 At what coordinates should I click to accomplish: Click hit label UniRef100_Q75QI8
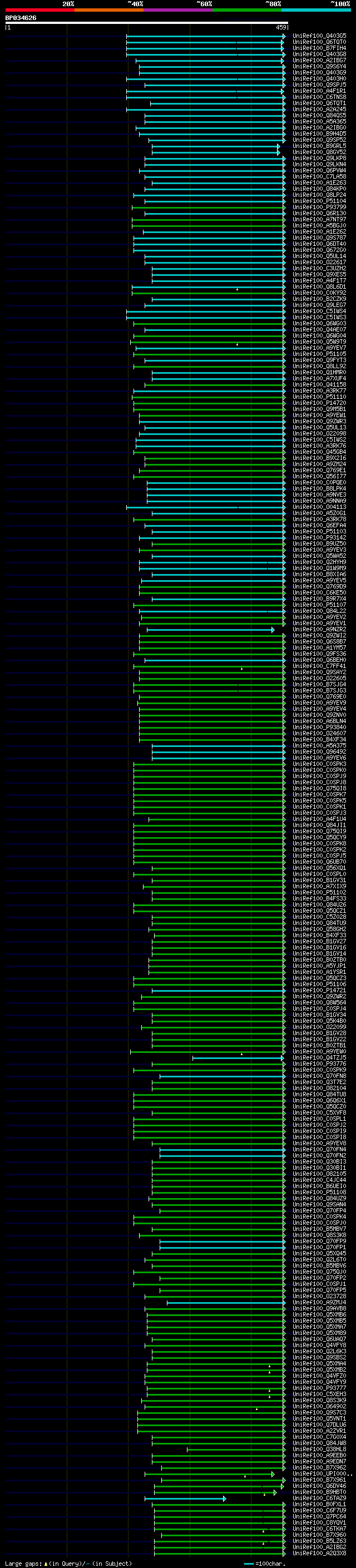pos(319,789)
